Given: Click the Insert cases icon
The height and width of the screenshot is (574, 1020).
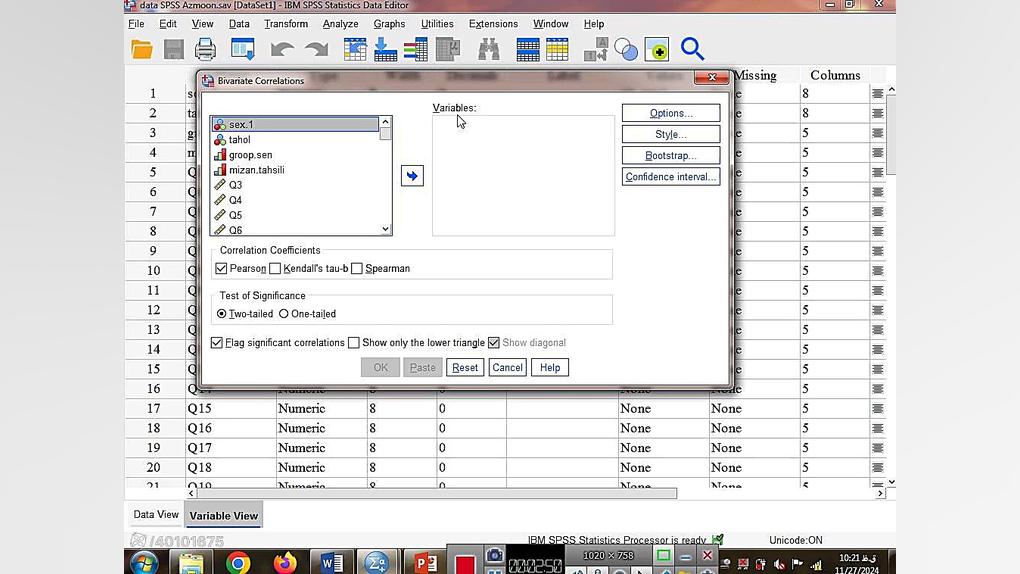Looking at the screenshot, I should tap(528, 49).
